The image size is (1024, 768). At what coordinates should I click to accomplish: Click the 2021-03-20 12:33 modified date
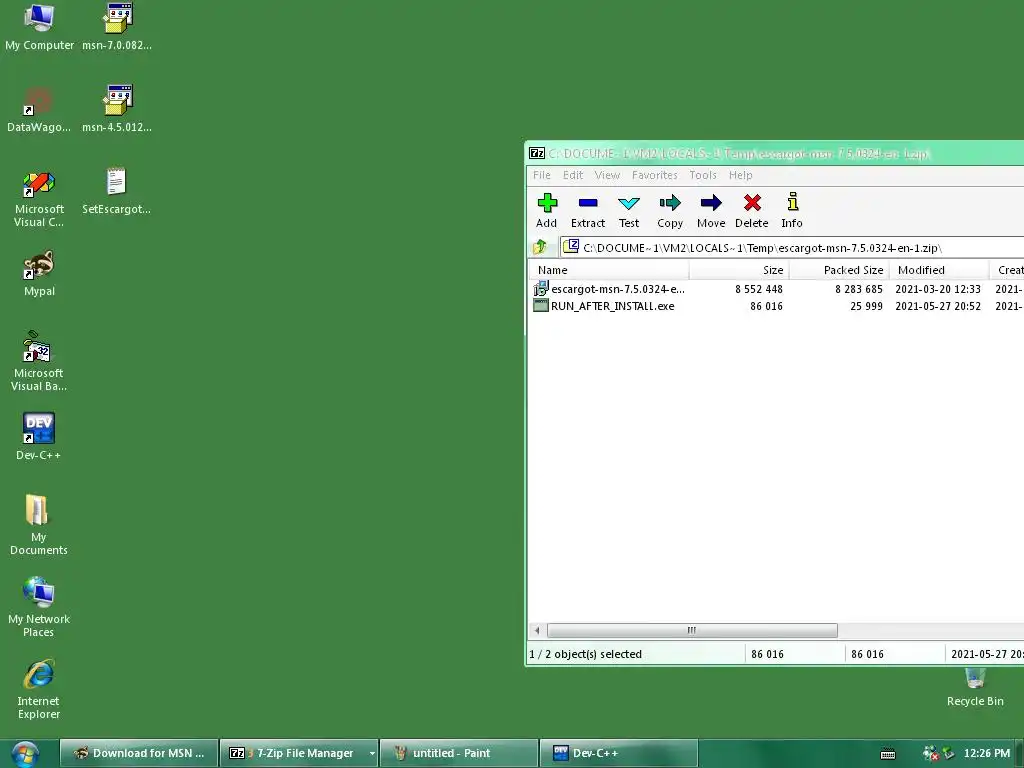(x=938, y=289)
